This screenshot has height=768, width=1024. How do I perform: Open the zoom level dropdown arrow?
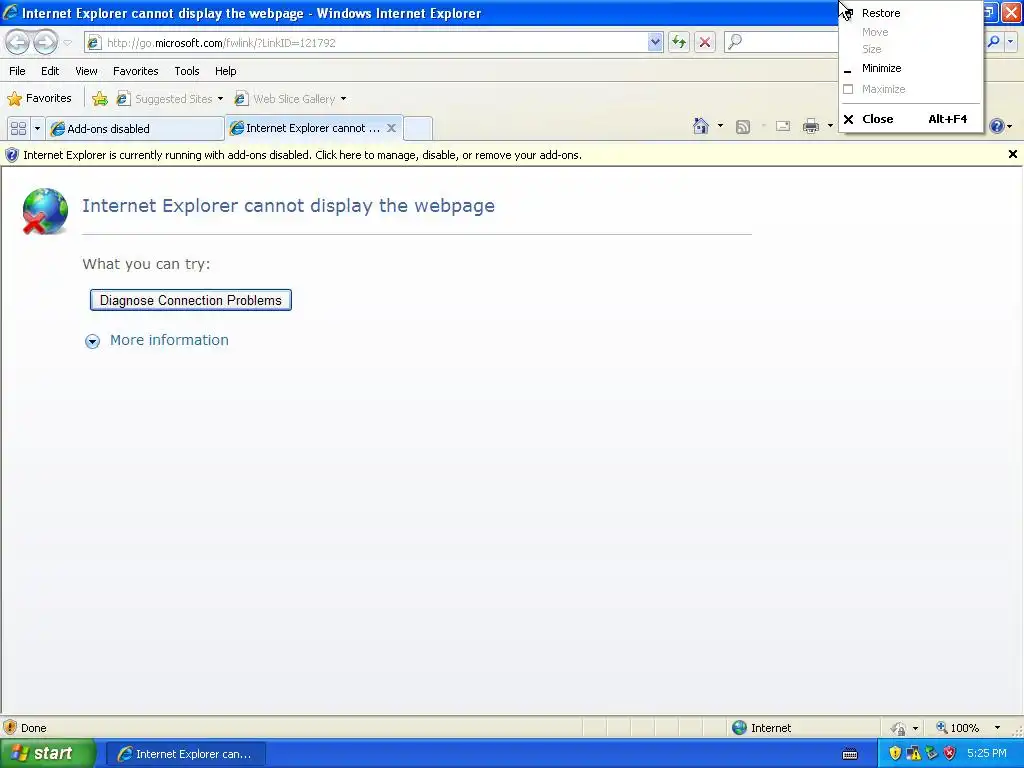[997, 728]
